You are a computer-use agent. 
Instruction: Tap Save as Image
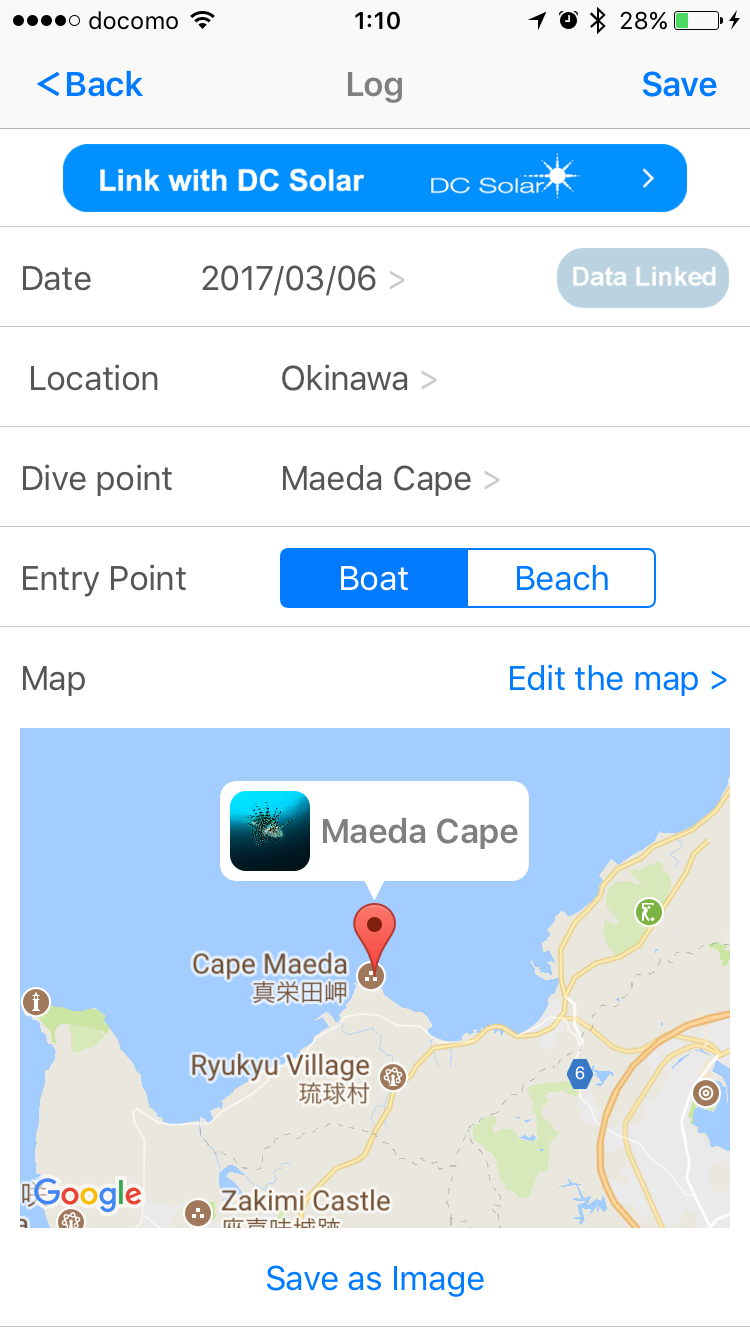click(x=375, y=1279)
